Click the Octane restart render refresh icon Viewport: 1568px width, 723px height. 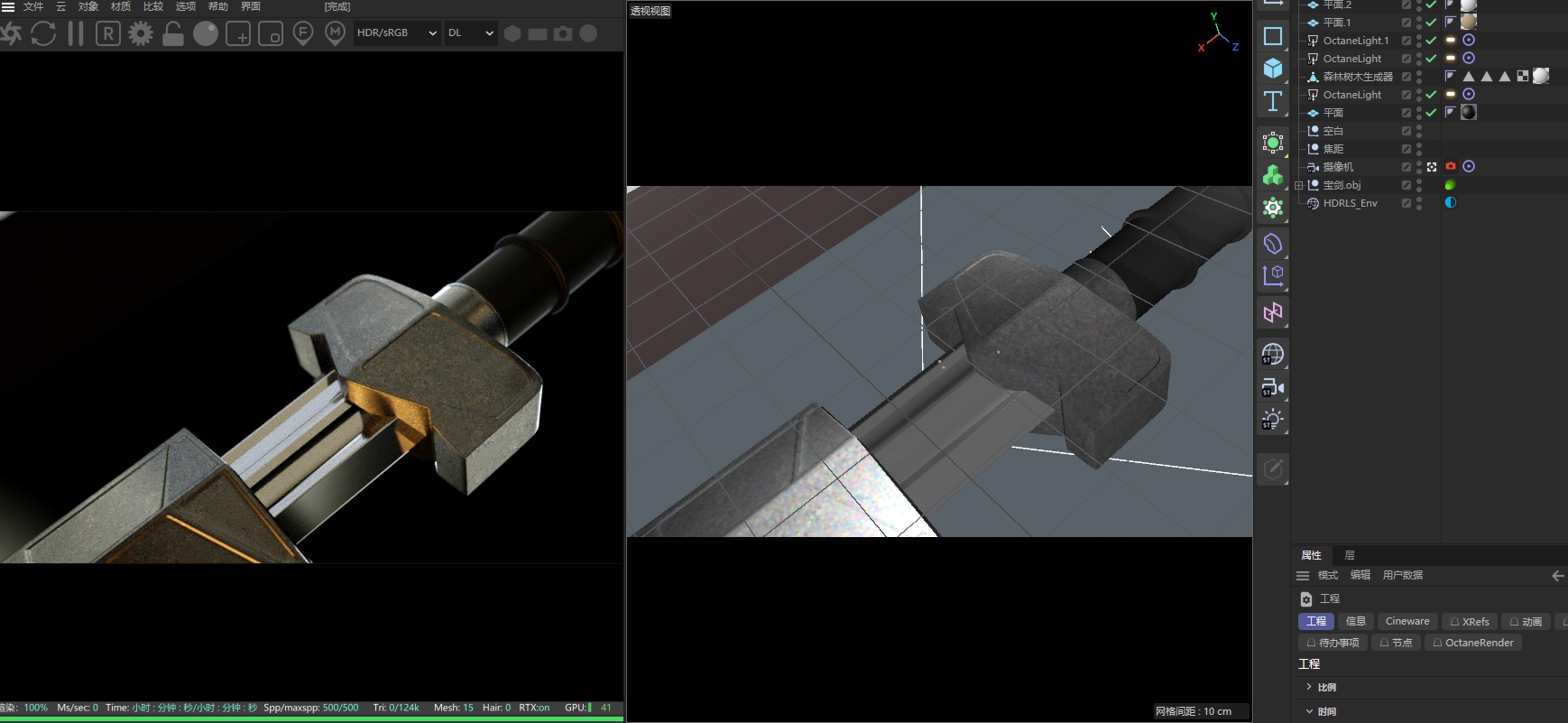pos(42,33)
